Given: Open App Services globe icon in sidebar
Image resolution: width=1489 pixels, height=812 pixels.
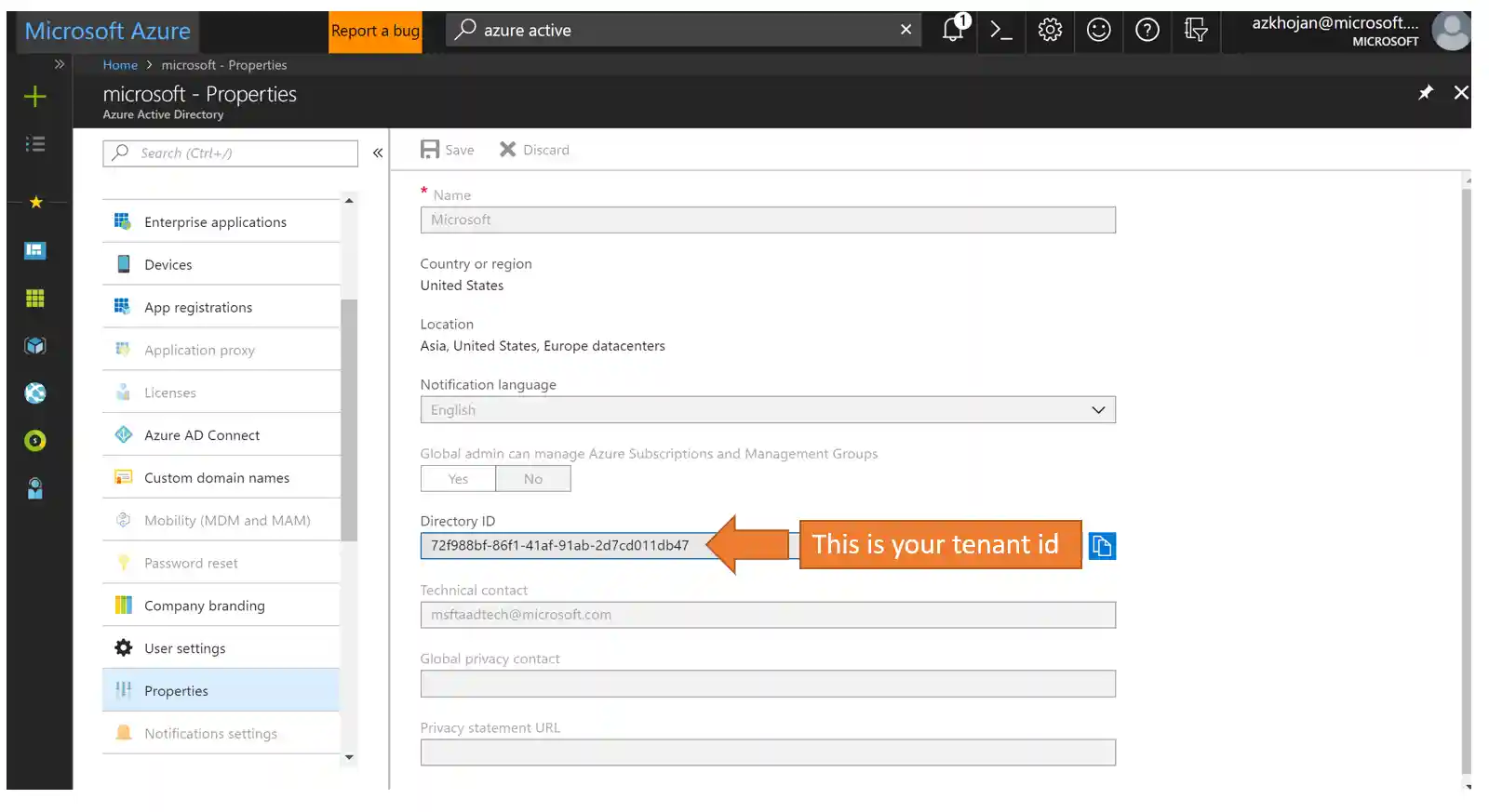Looking at the screenshot, I should [x=35, y=393].
